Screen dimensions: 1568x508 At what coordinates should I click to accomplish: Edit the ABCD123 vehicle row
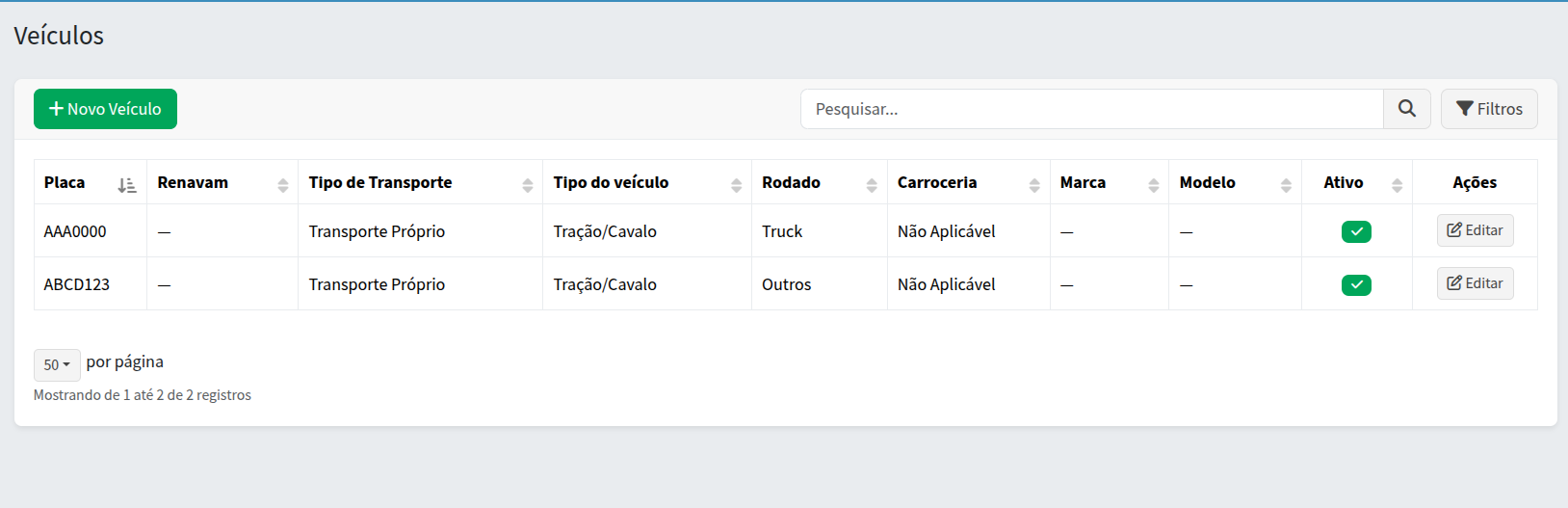tap(1475, 283)
